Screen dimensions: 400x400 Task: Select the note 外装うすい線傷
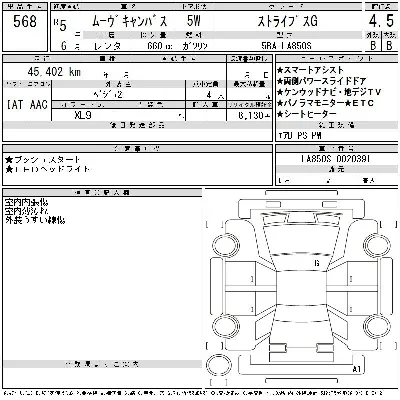pos(35,220)
